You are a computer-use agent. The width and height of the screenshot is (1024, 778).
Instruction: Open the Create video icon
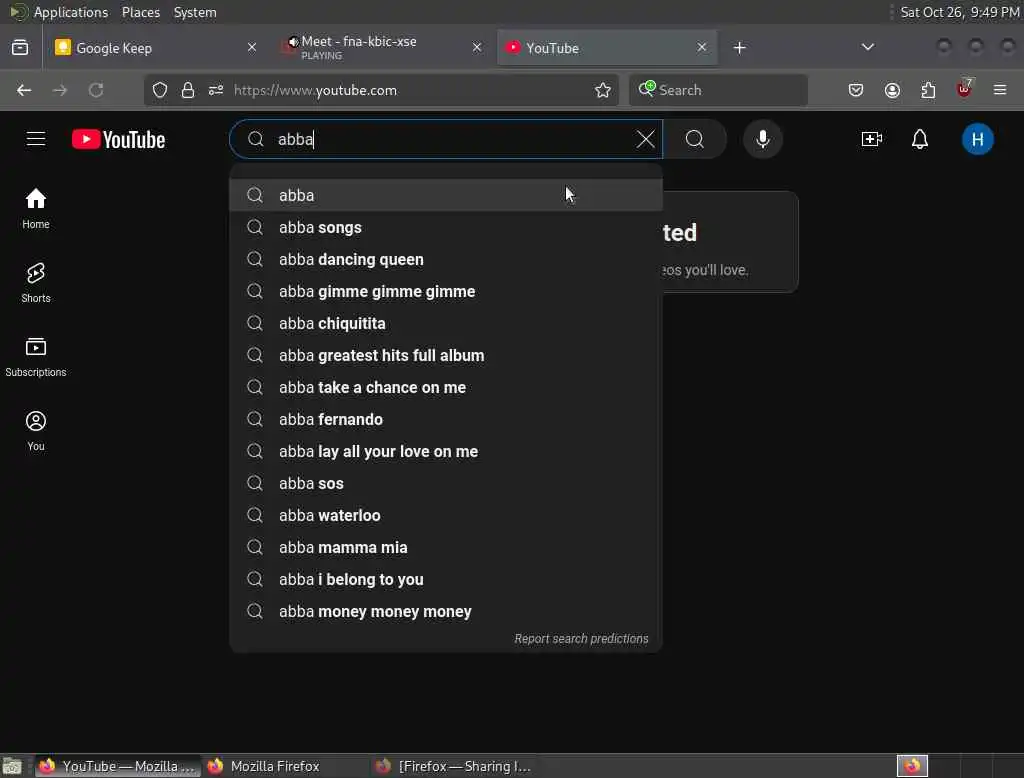[x=871, y=139]
